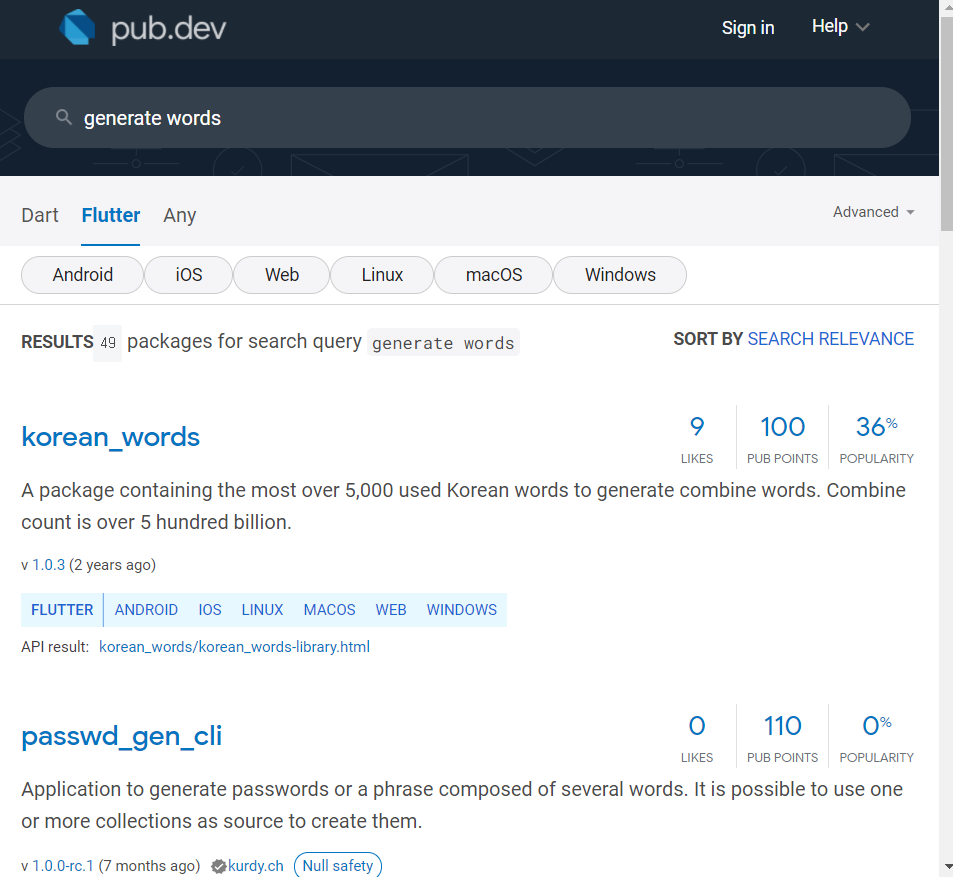This screenshot has width=953, height=877.
Task: Switch to the Any SDK tab
Action: [180, 215]
